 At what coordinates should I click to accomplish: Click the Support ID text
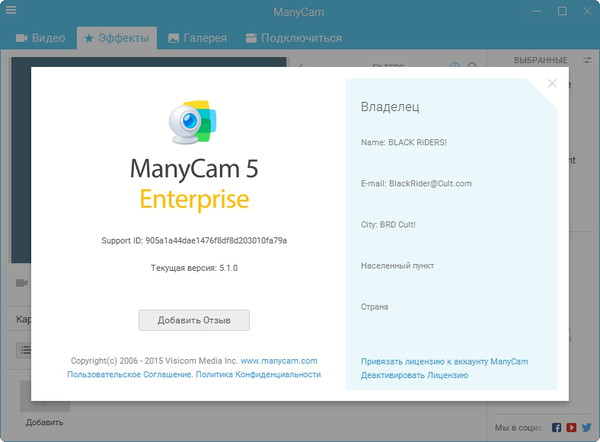pyautogui.click(x=194, y=241)
